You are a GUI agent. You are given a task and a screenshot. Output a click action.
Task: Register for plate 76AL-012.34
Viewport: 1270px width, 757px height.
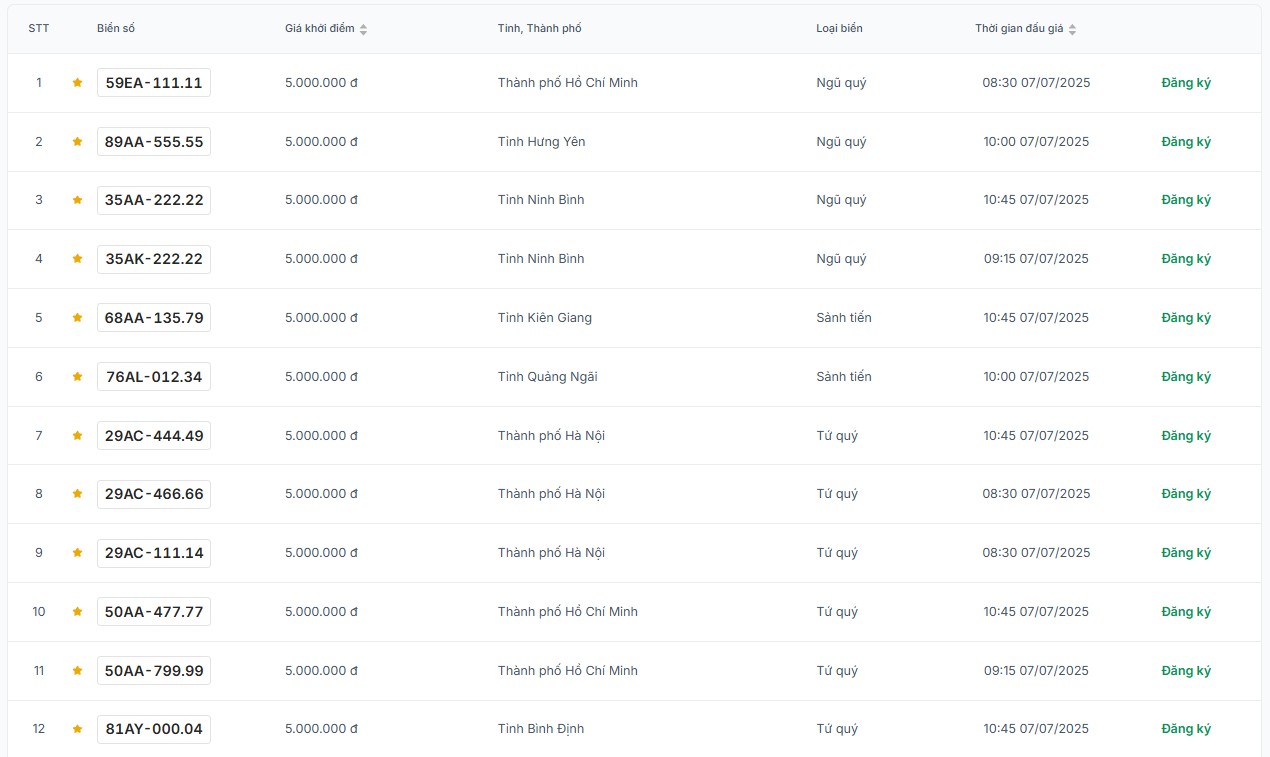pos(1186,377)
